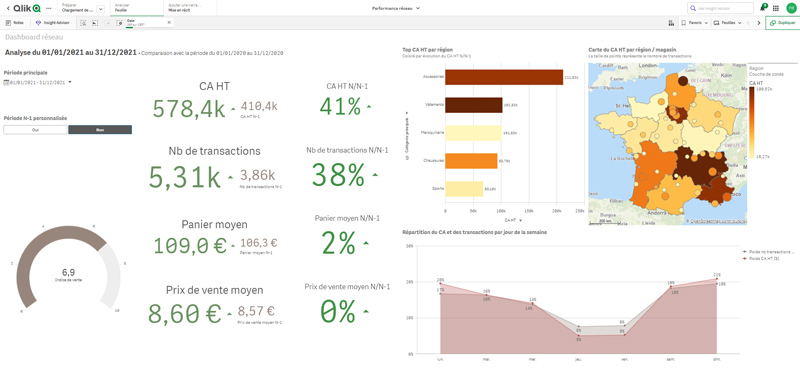Open the Performance réseau app title dropdown
The width and height of the screenshot is (800, 375).
(396, 8)
